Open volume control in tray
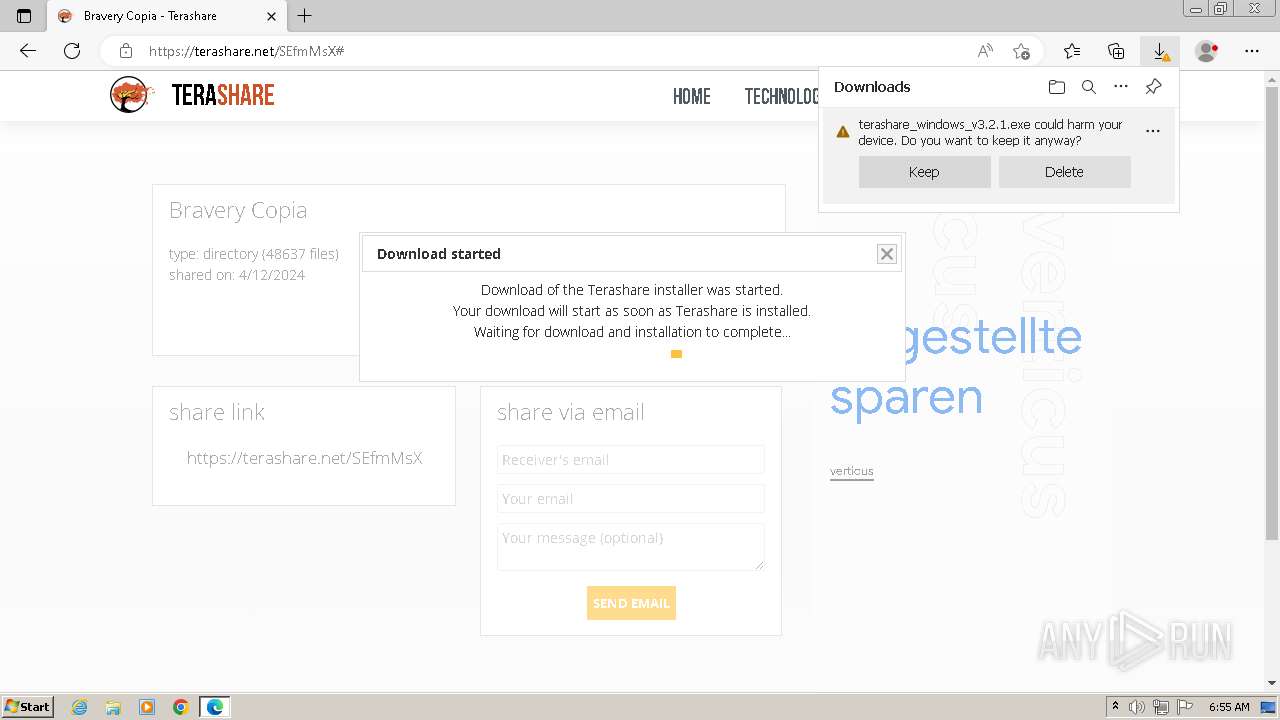The height and width of the screenshot is (720, 1280). click(x=1137, y=707)
